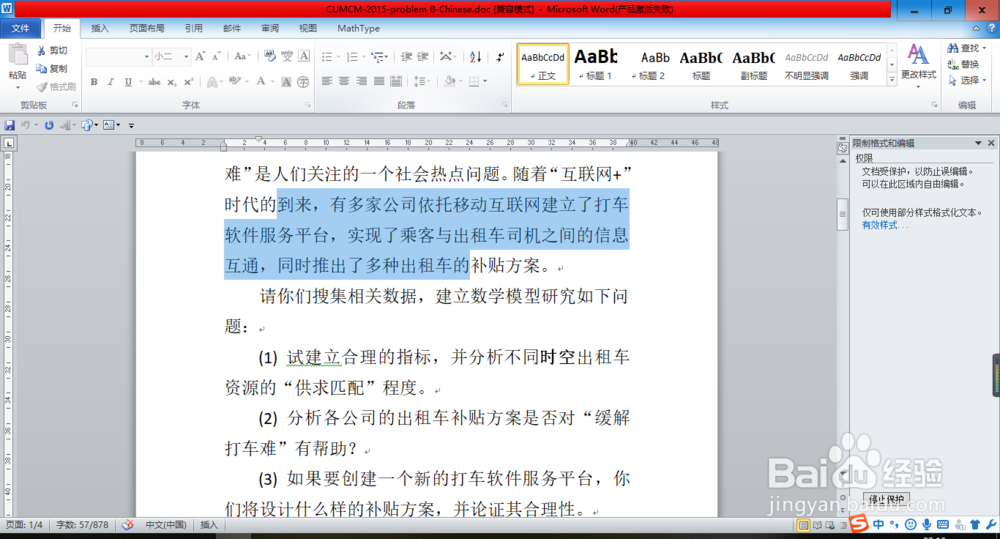This screenshot has height=539, width=1000.
Task: Toggle 插入 insert mode in status bar
Action: (x=209, y=525)
